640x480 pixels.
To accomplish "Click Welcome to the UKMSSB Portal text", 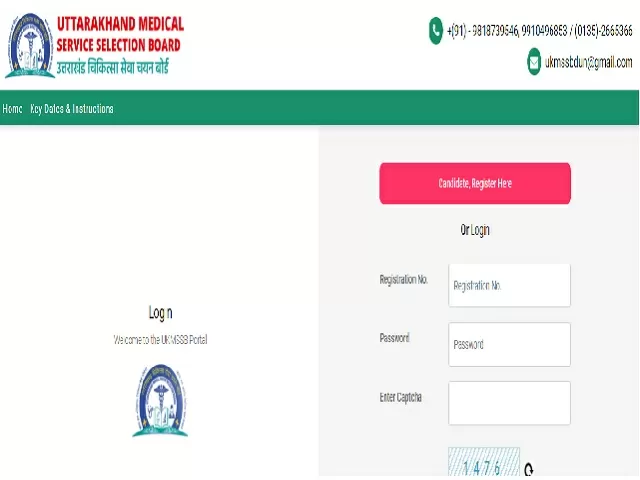I will 160,340.
